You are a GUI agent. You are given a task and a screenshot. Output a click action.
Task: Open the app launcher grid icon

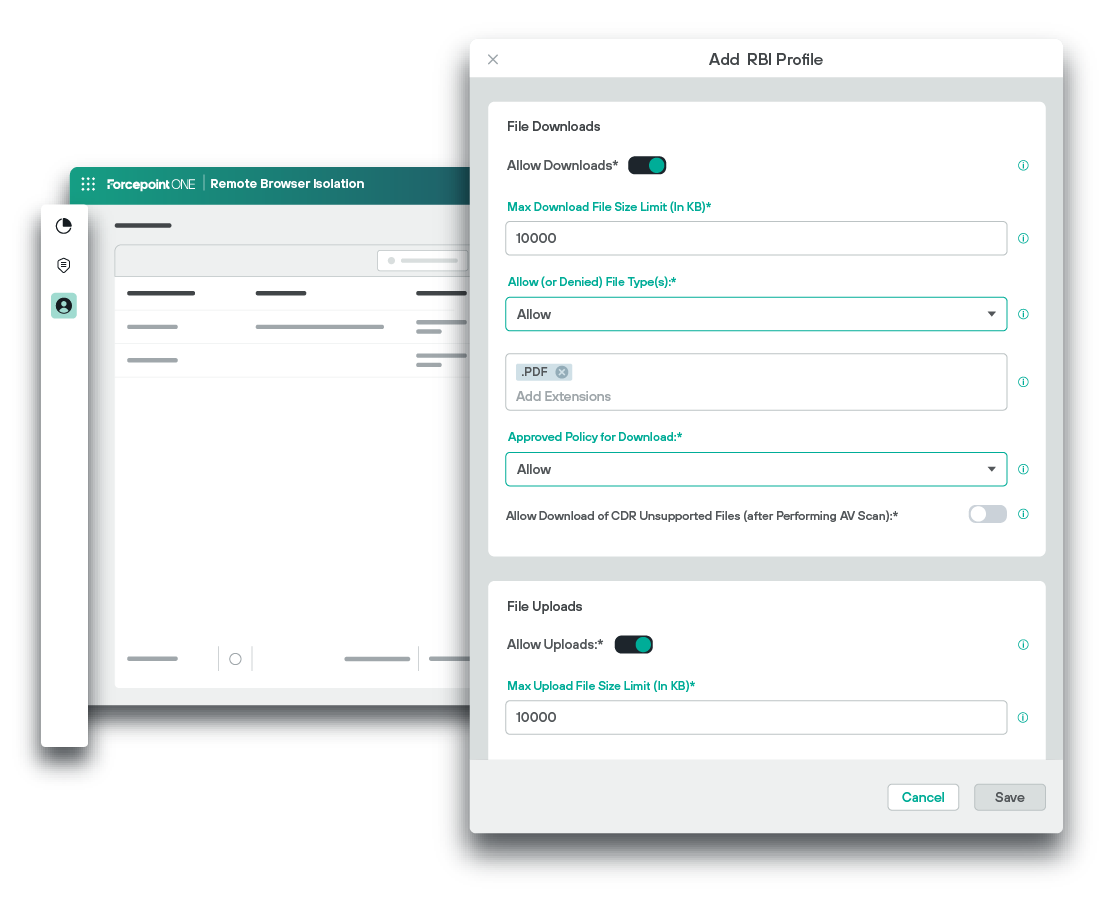click(88, 184)
